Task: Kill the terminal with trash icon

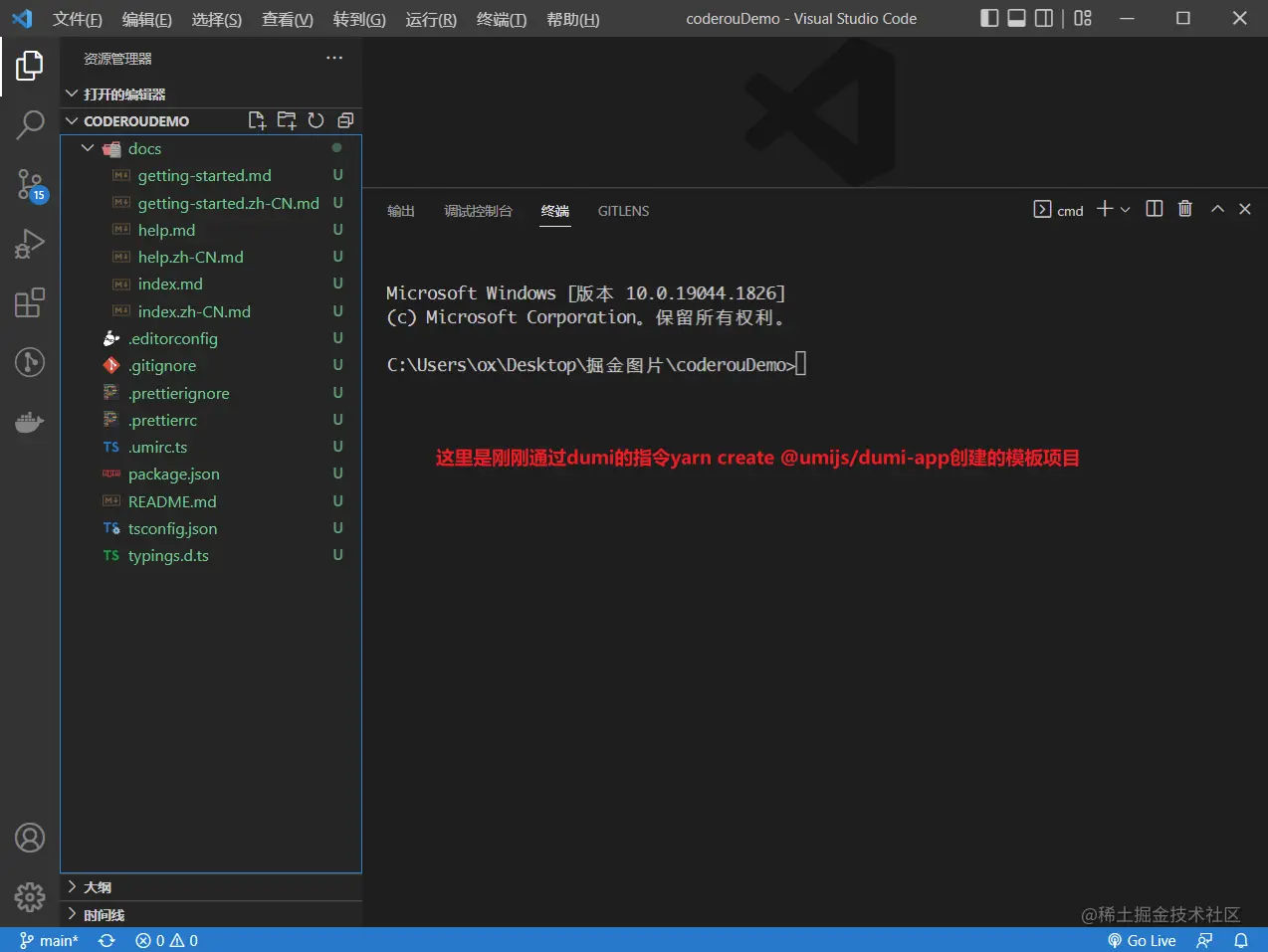Action: point(1185,209)
